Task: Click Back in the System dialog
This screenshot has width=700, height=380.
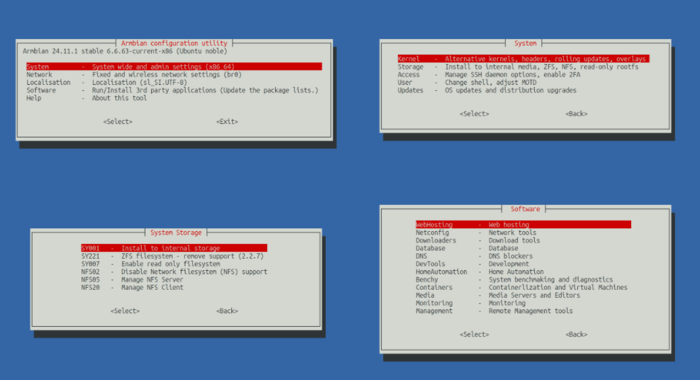Action: [x=576, y=114]
